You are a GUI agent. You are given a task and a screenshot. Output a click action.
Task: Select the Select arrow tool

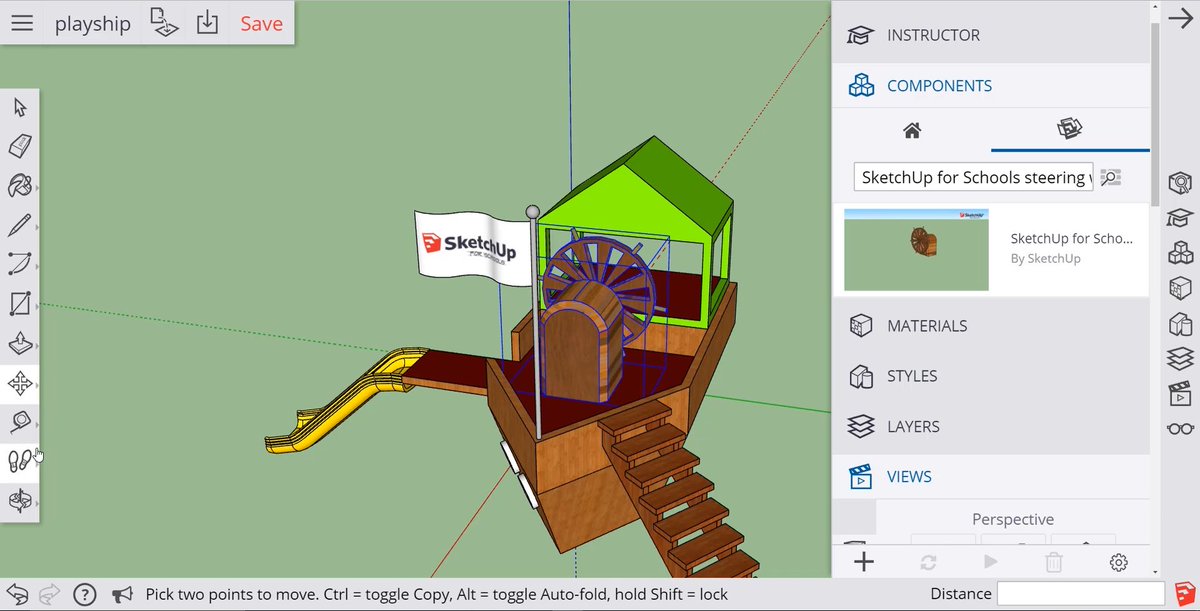(x=20, y=107)
